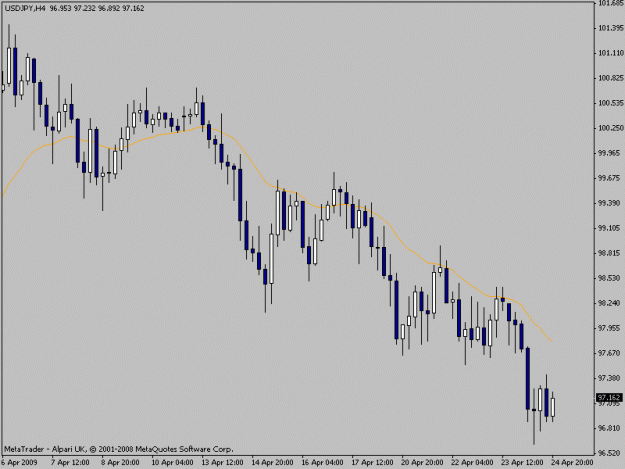Select the 97.380 price level label
The width and height of the screenshot is (625, 469).
pos(611,378)
